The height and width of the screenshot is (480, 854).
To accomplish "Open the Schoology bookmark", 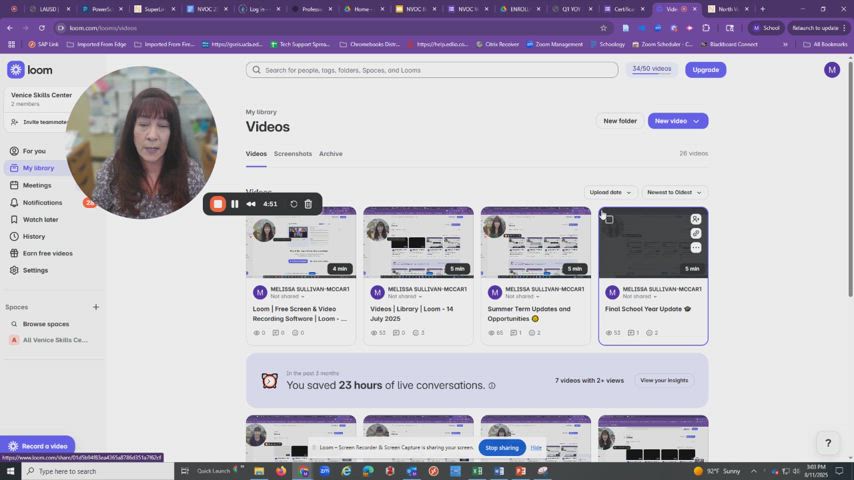I will (608, 44).
